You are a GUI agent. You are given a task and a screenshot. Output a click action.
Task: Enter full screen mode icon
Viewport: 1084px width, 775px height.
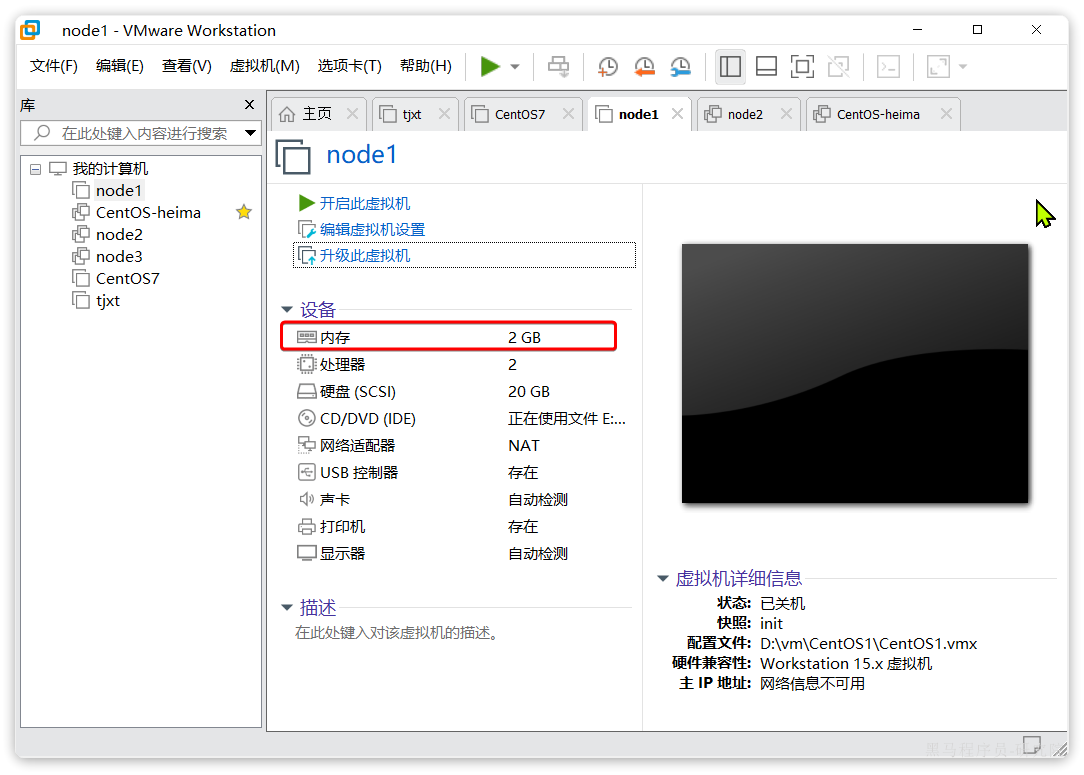coord(802,66)
